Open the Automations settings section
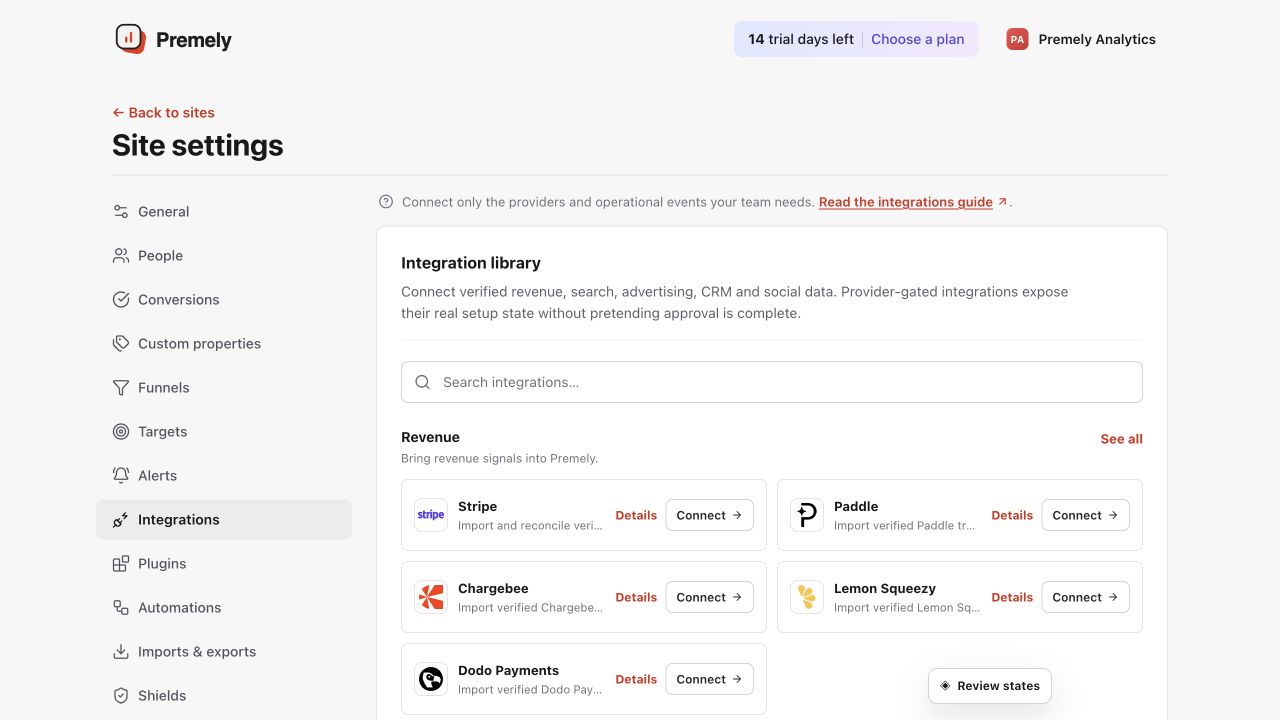This screenshot has height=720, width=1280. [224, 608]
